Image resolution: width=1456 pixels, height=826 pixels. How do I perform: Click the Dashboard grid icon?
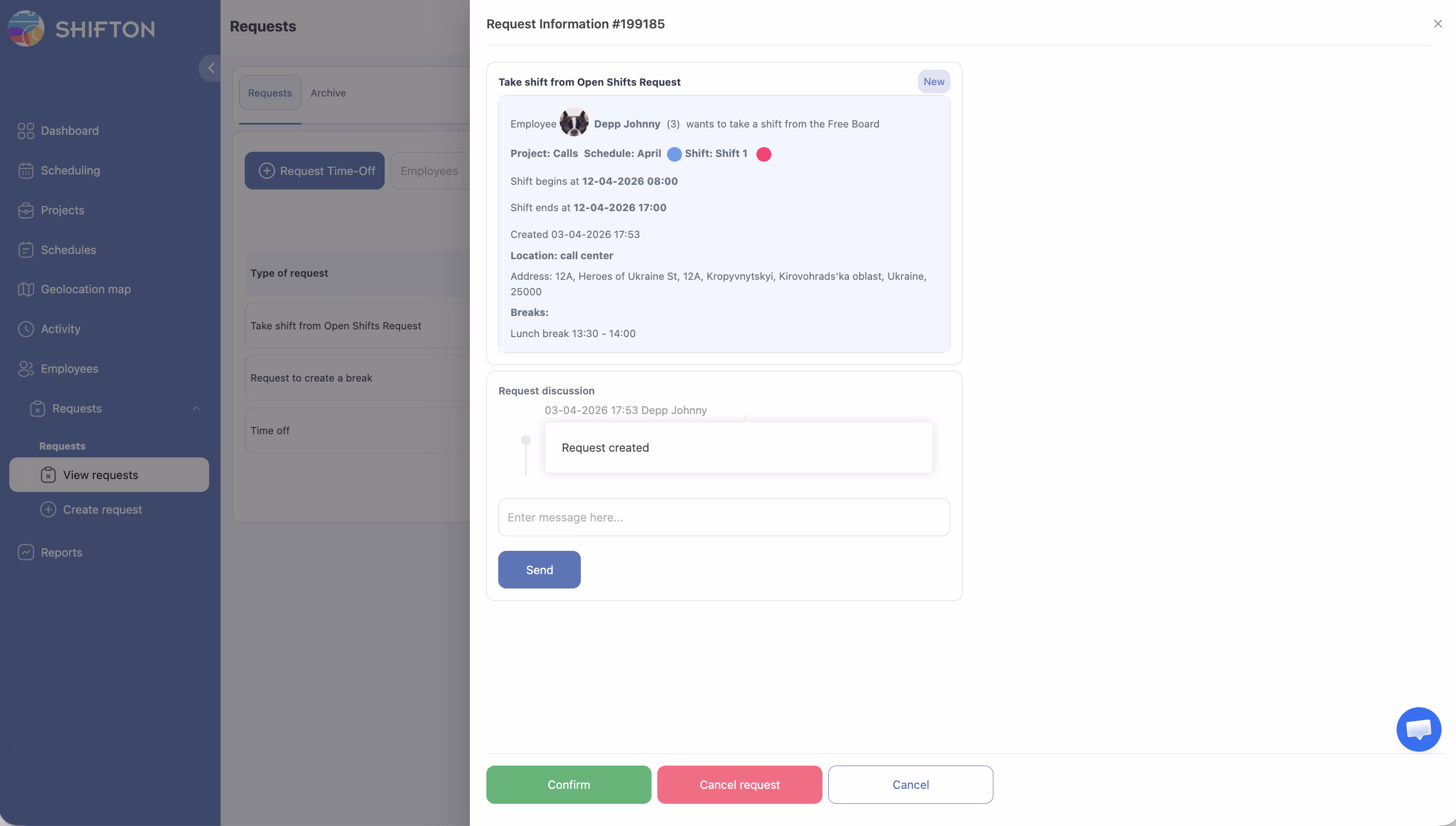coord(25,131)
